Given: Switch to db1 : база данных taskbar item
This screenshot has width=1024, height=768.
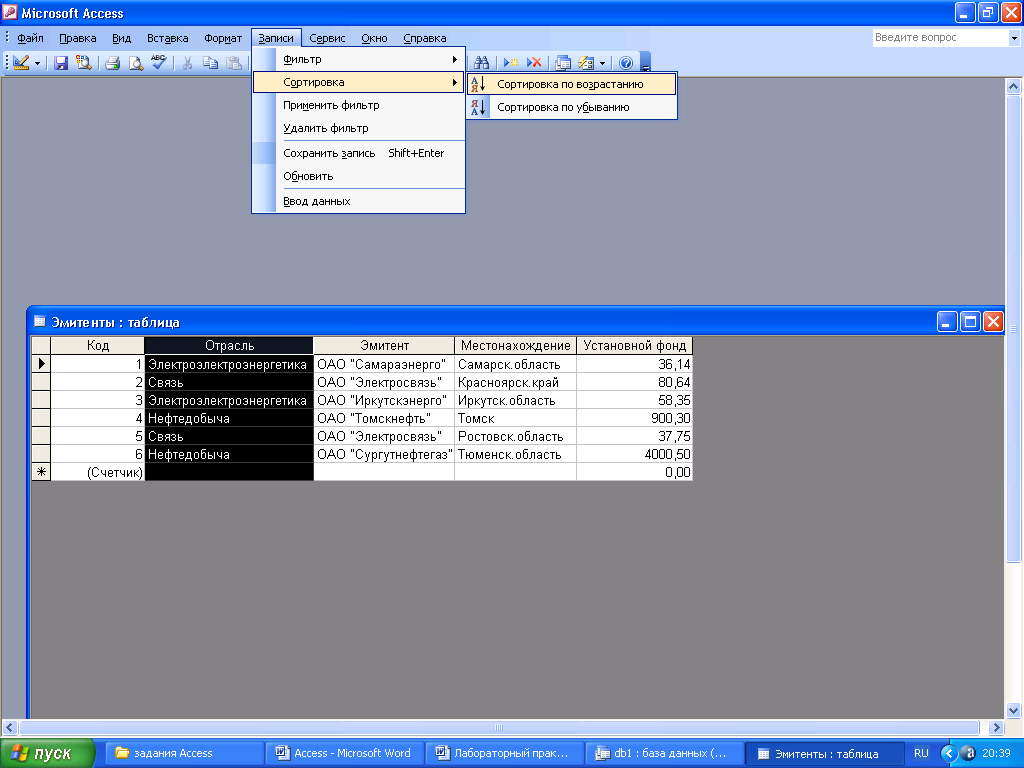Looking at the screenshot, I should click(664, 753).
